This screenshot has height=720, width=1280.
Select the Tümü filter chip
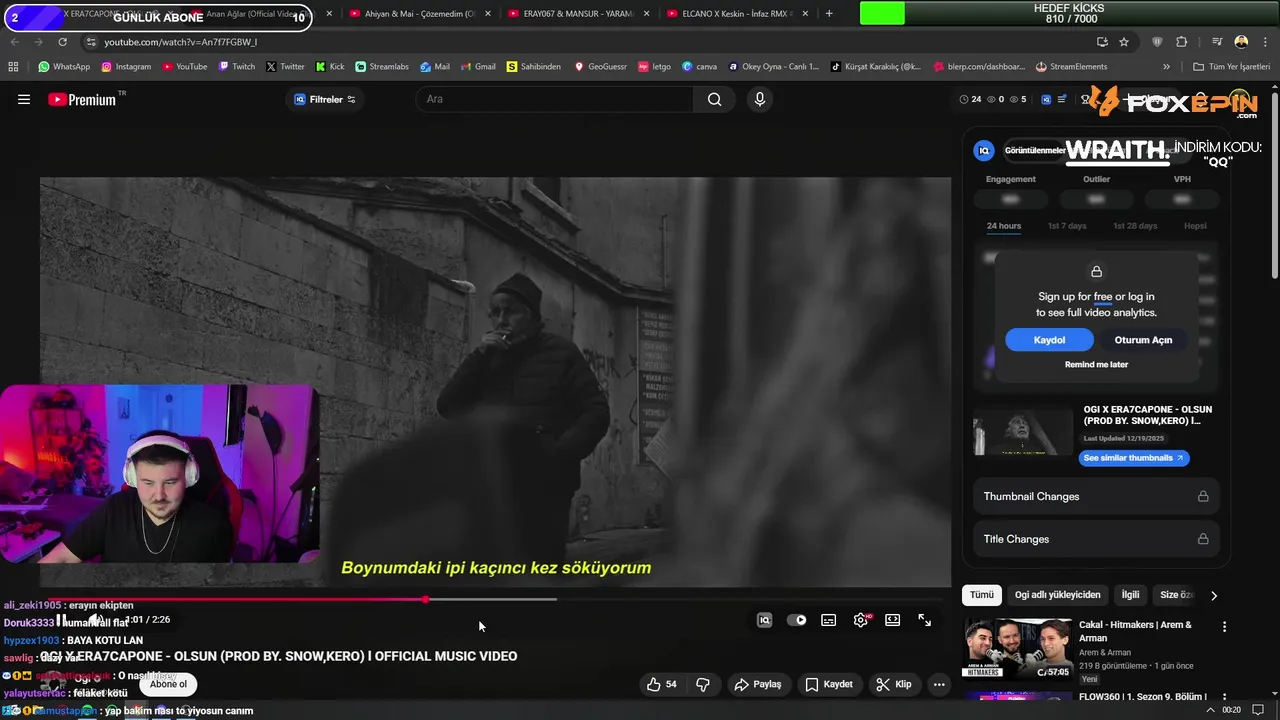(x=982, y=595)
